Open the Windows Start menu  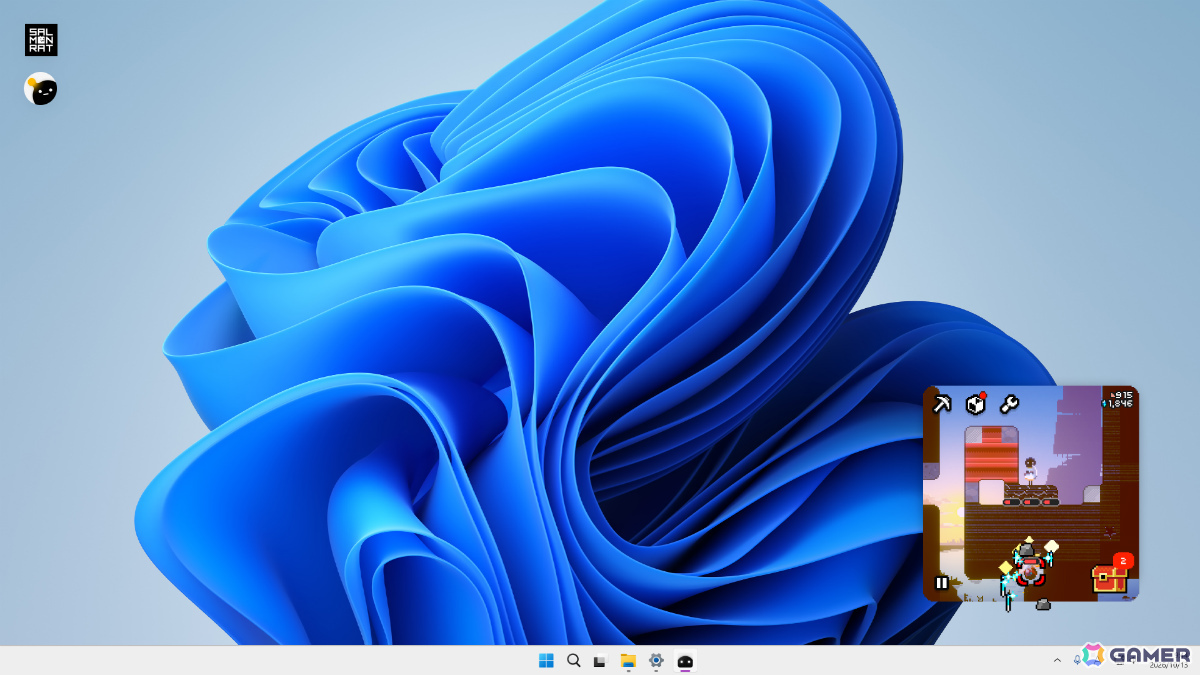[546, 660]
